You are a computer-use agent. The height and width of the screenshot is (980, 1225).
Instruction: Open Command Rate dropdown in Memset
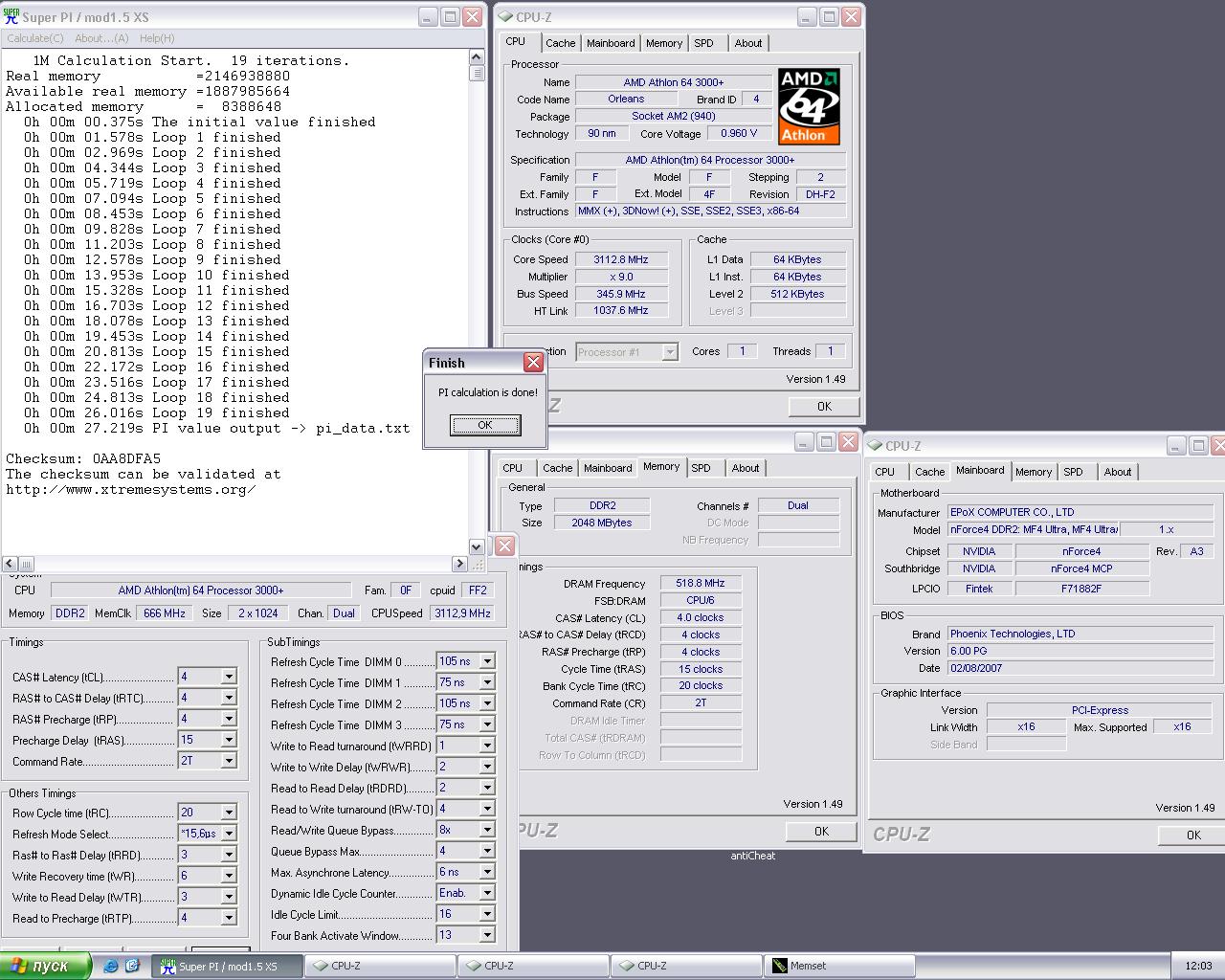point(229,761)
